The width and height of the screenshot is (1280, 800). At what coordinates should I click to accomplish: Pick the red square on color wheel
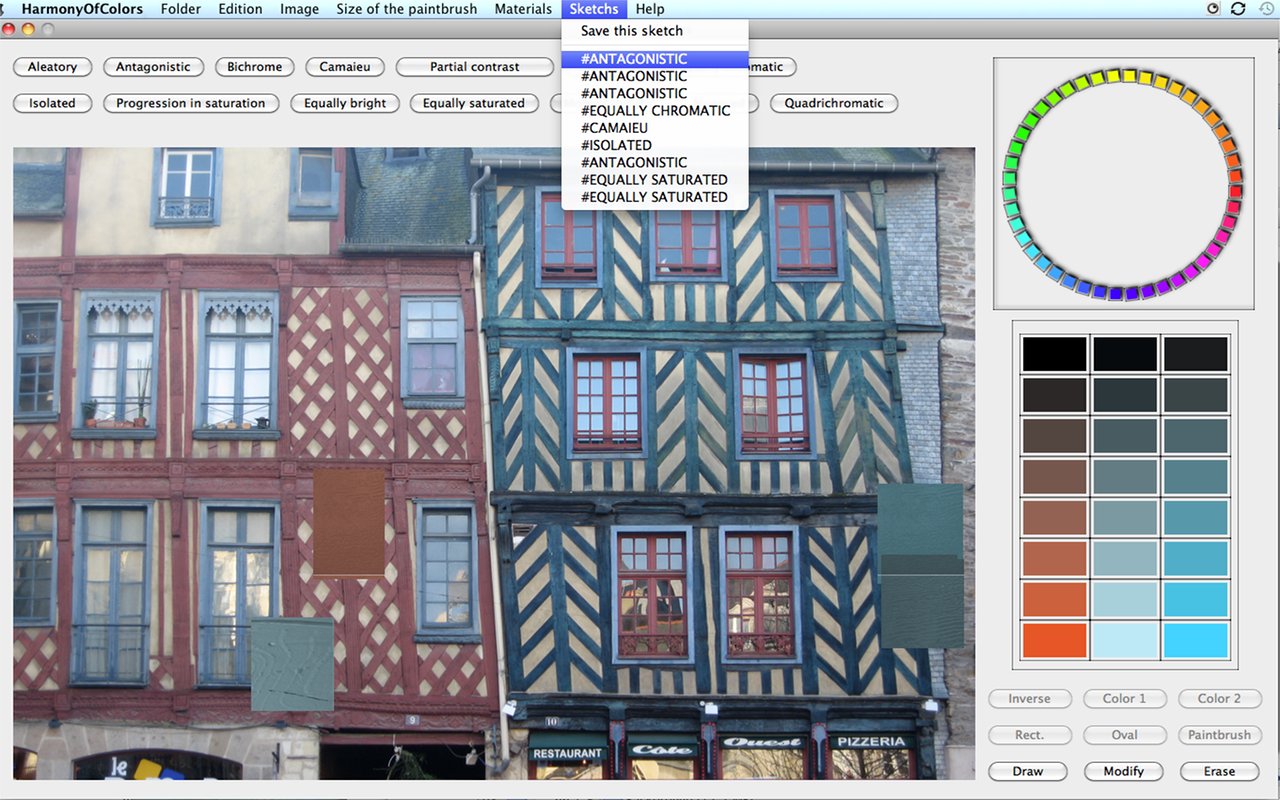coord(1235,190)
